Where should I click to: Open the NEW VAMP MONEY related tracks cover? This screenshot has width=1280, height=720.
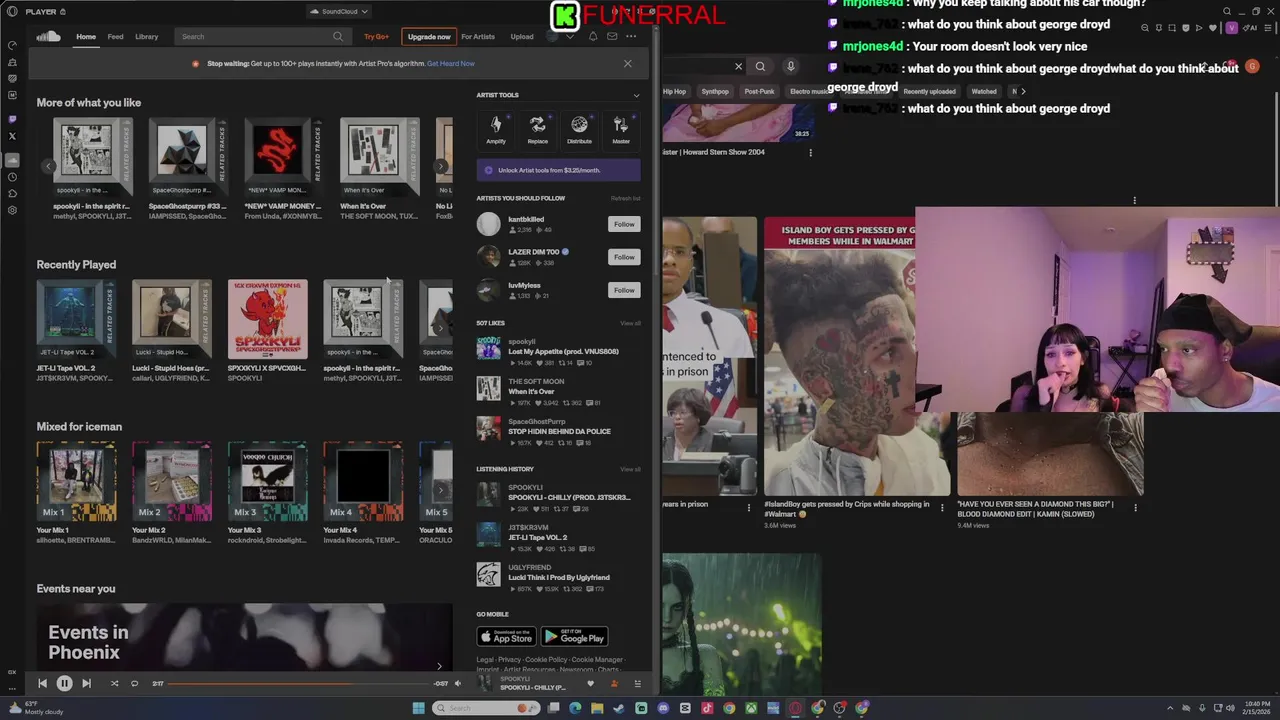(x=284, y=158)
